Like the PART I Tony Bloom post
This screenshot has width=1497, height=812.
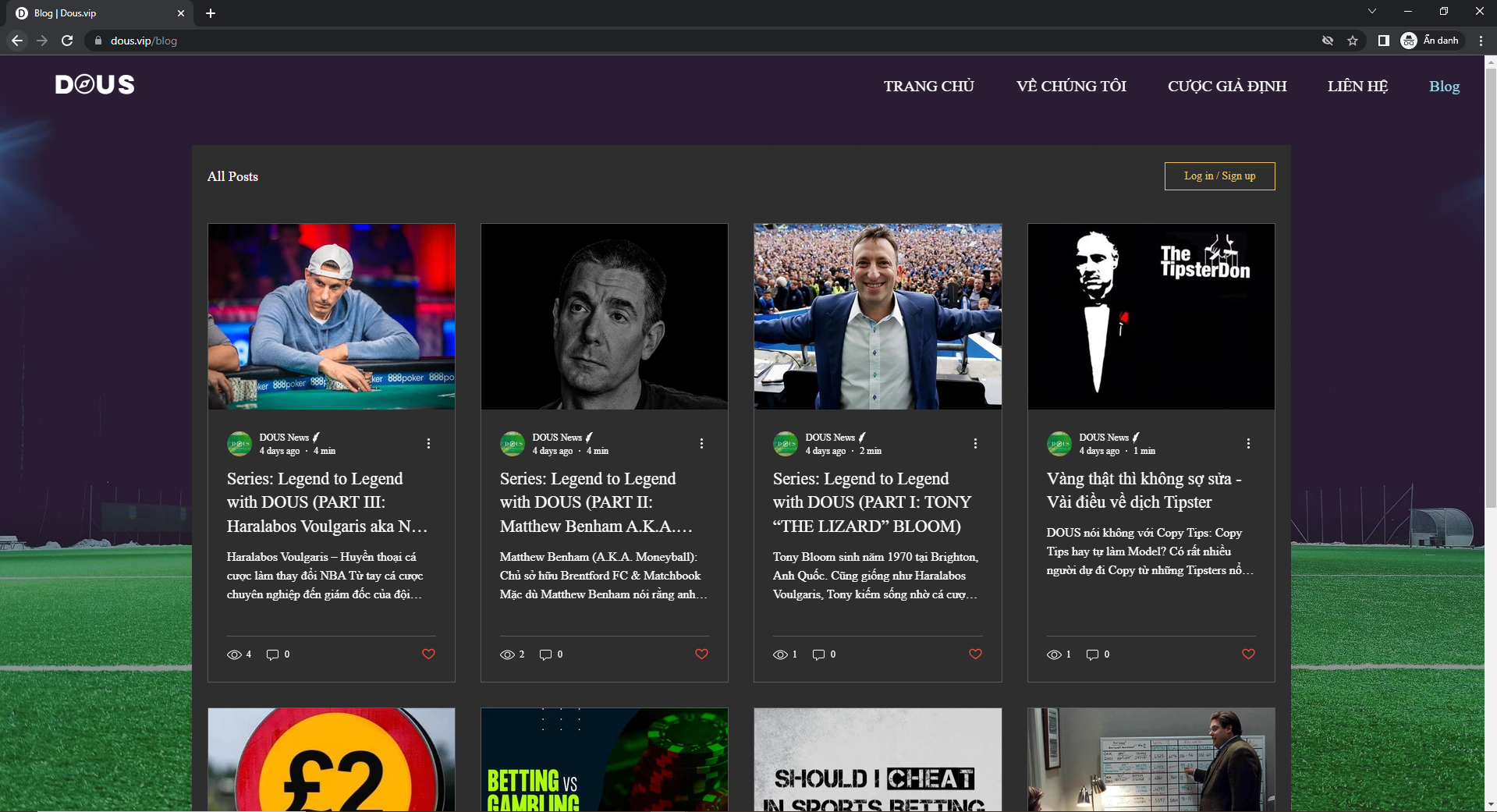(x=975, y=654)
